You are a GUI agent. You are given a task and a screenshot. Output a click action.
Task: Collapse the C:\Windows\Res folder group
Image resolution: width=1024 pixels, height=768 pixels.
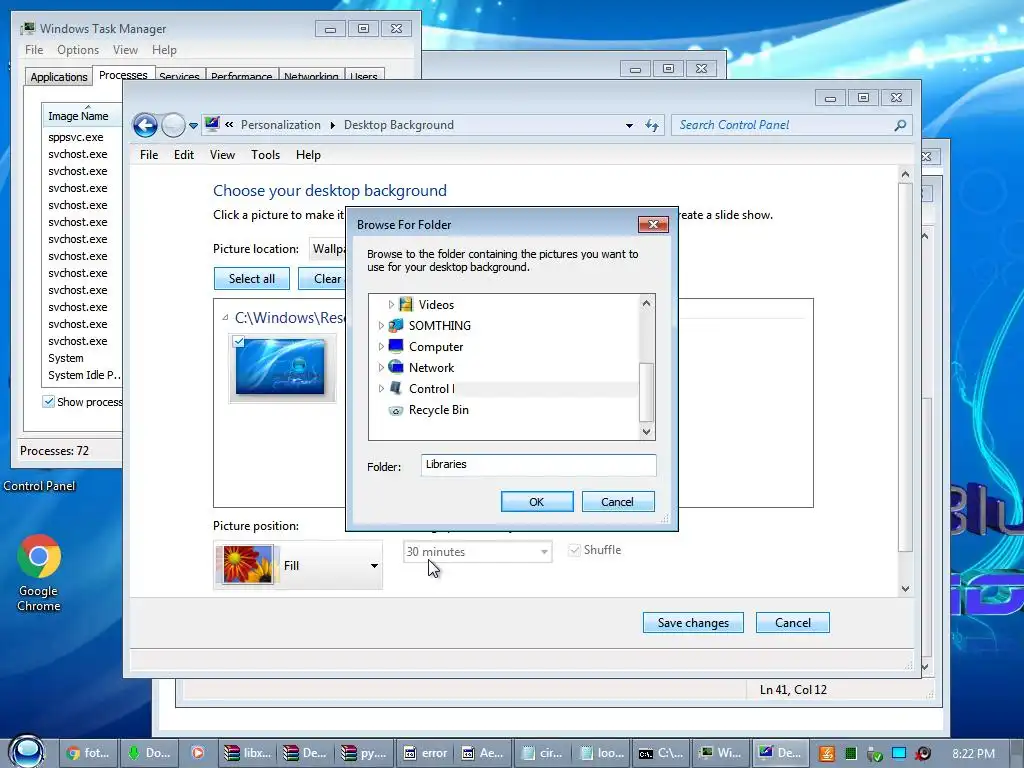pos(225,317)
